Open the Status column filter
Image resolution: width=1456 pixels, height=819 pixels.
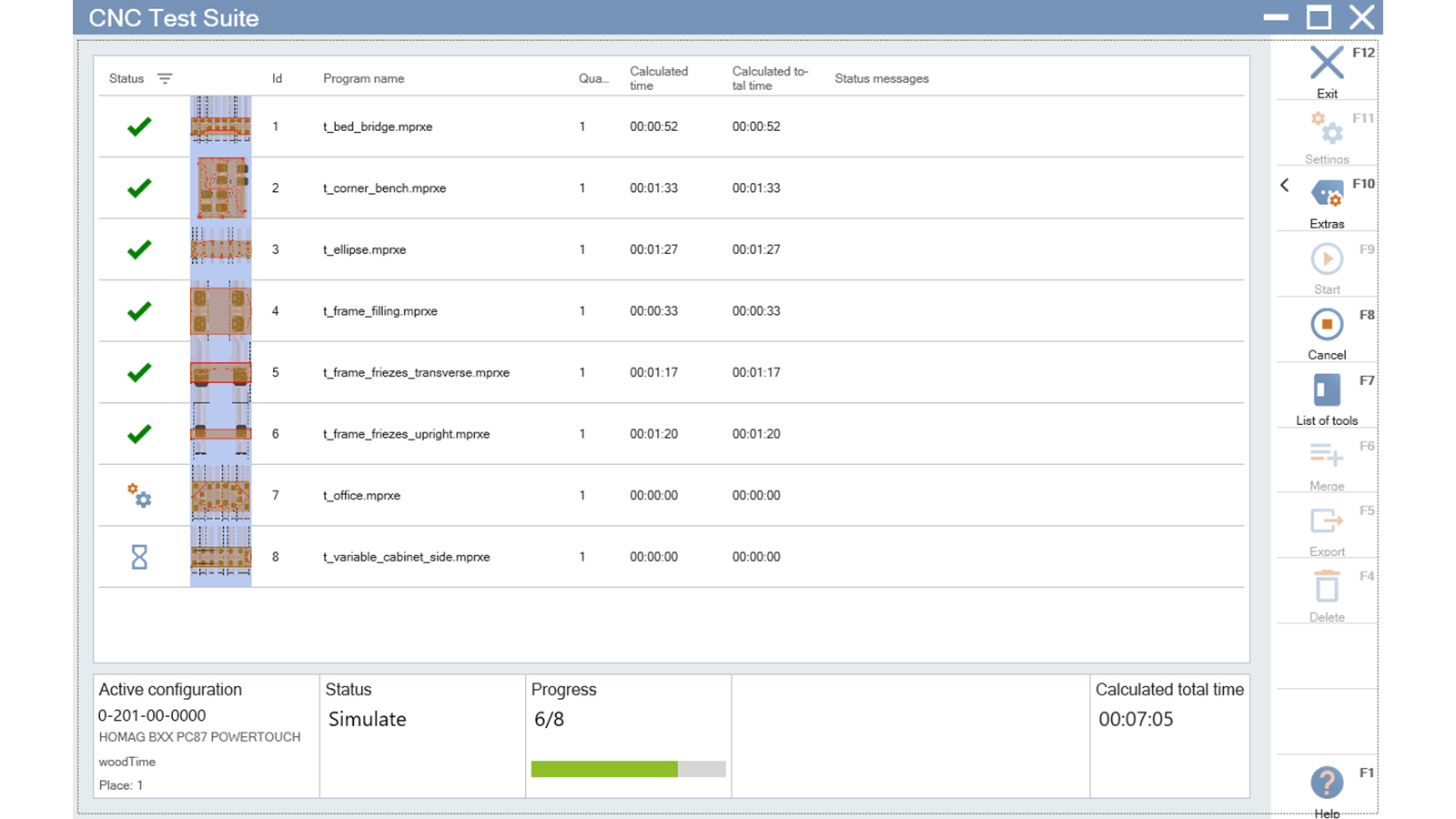pyautogui.click(x=164, y=78)
